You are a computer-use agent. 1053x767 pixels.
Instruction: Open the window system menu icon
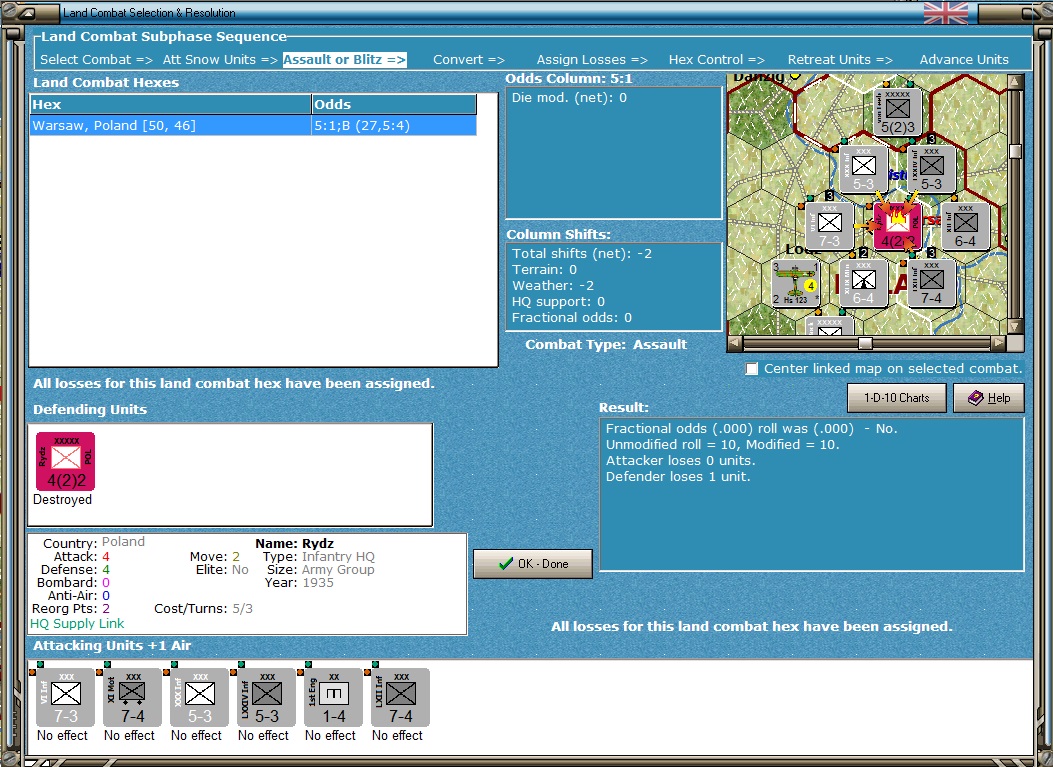[26, 12]
